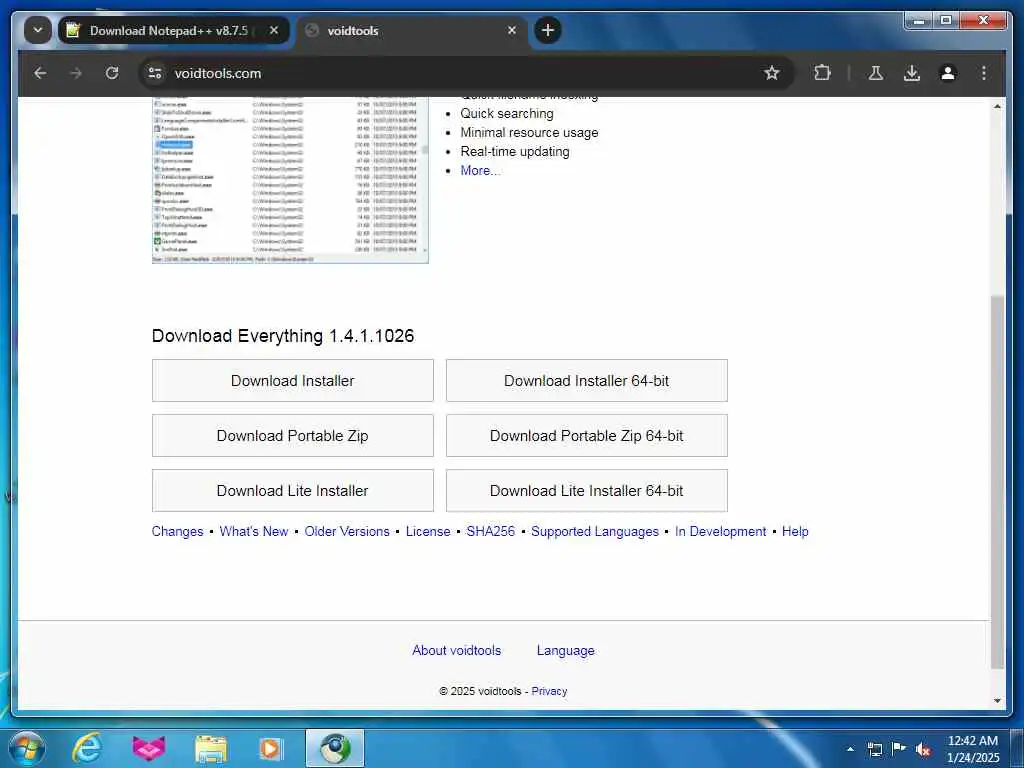The height and width of the screenshot is (768, 1024).
Task: Open the pink fox app in taskbar
Action: [149, 748]
